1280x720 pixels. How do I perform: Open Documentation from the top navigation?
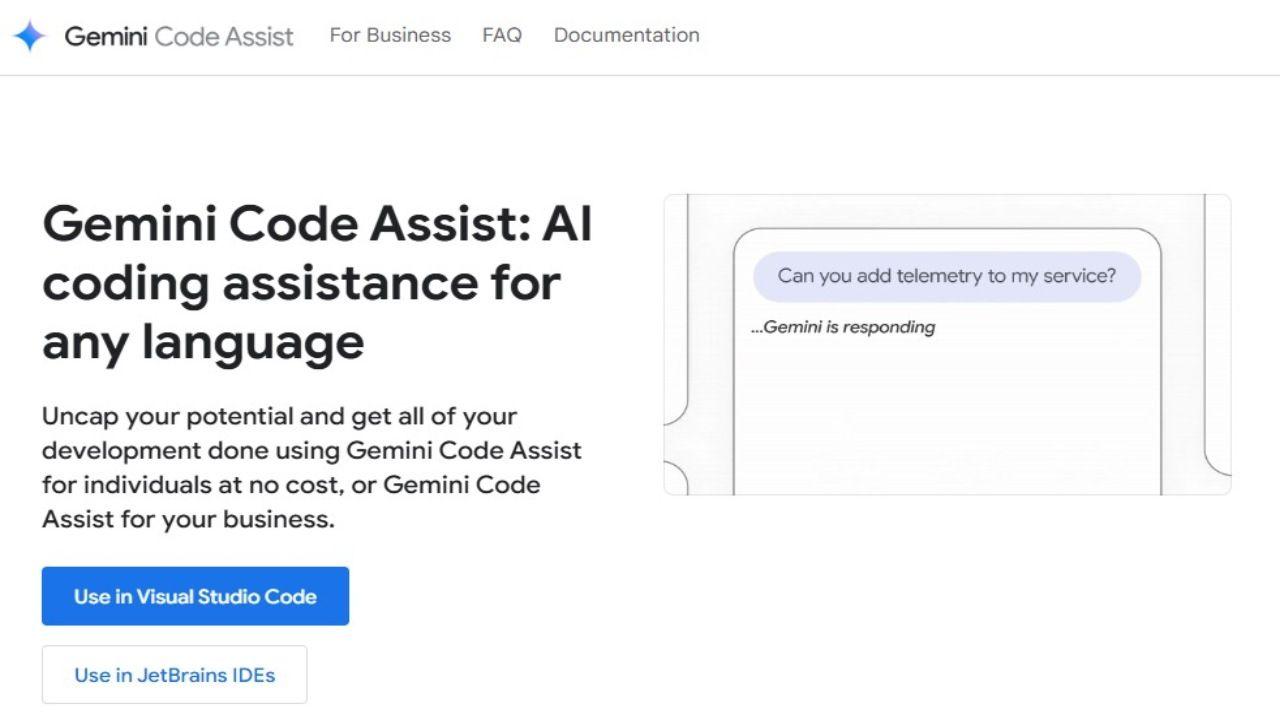click(x=626, y=36)
